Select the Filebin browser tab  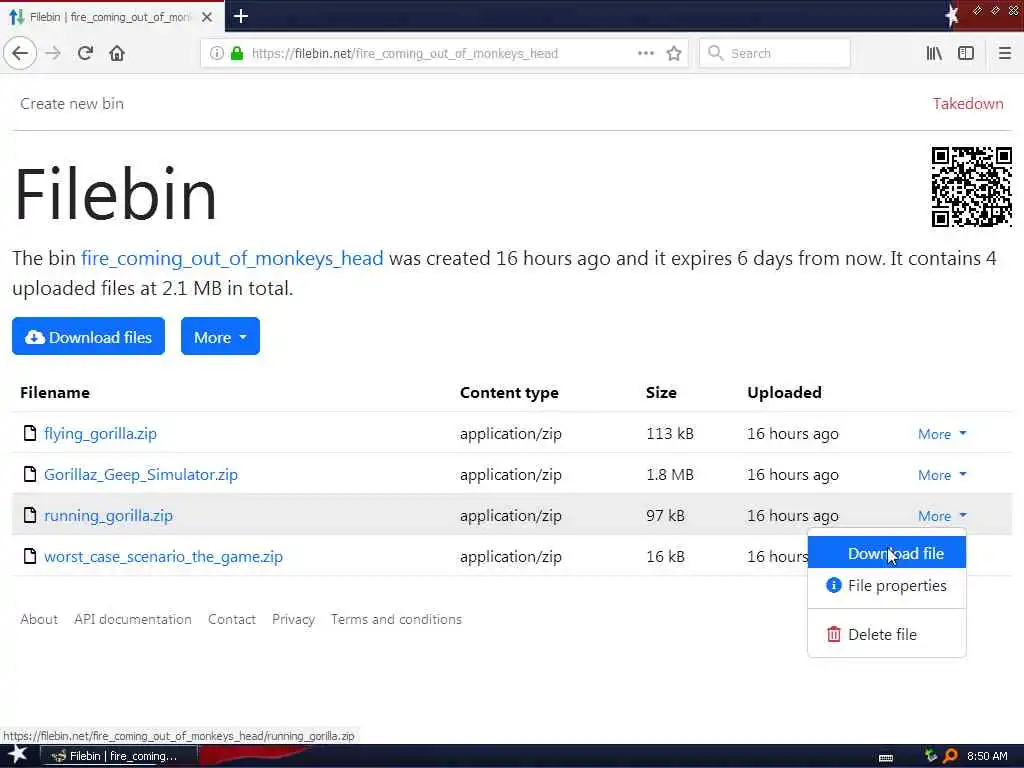coord(111,17)
